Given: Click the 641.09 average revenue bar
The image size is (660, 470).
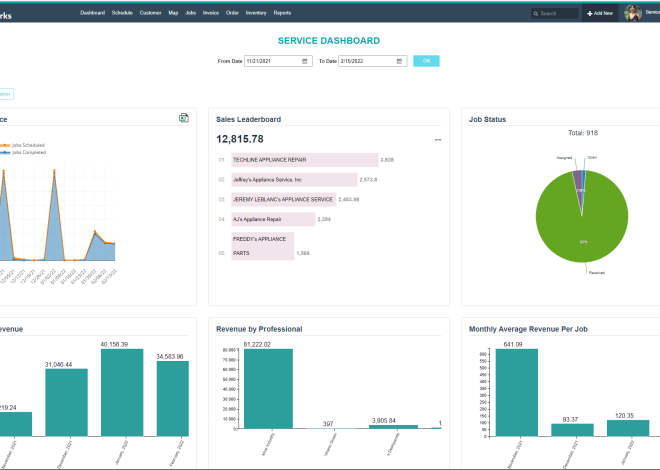Looking at the screenshot, I should [x=516, y=392].
